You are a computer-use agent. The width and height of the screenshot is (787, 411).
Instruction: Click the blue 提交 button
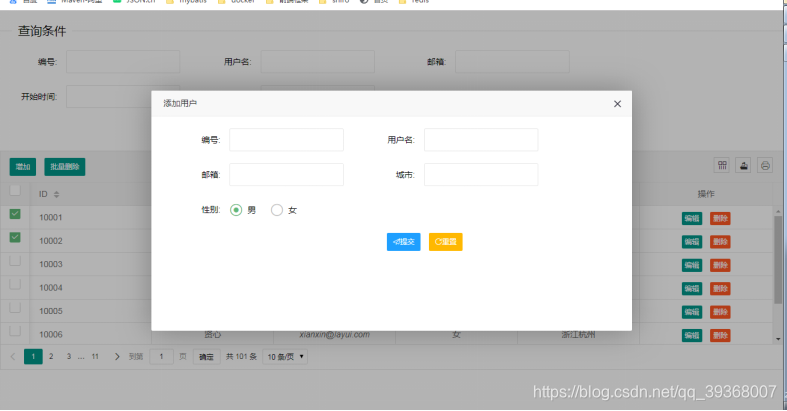click(404, 242)
